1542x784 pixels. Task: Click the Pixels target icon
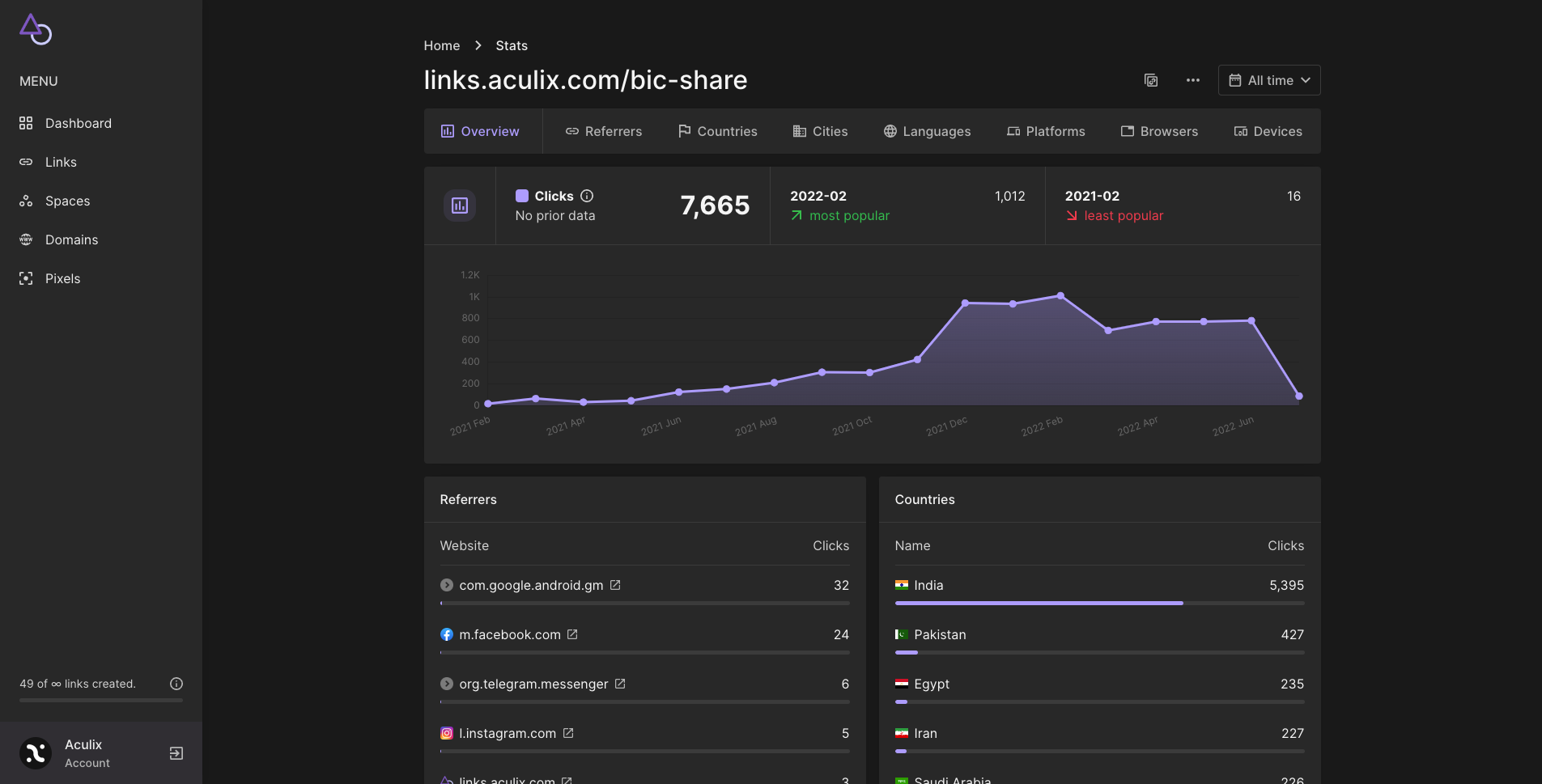pyautogui.click(x=26, y=278)
